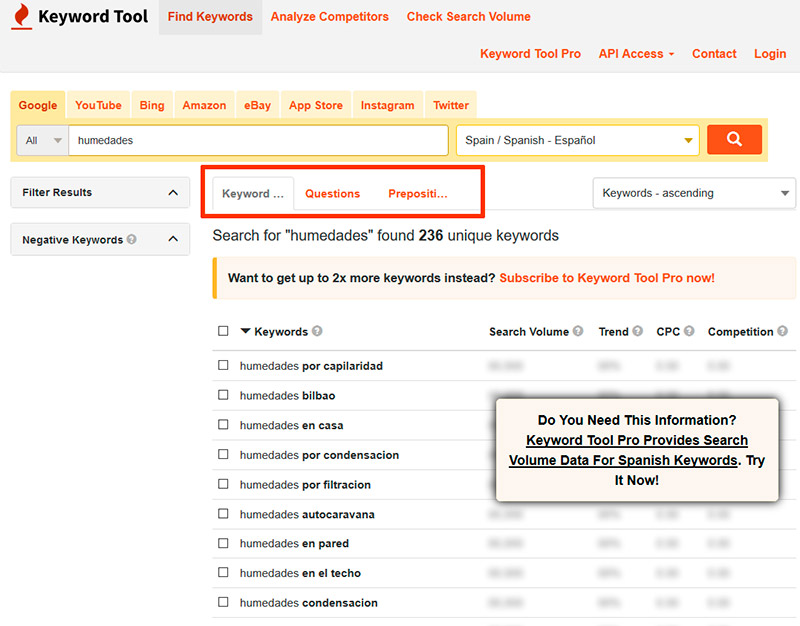
Task: Click help icon beside Keywords column header
Action: [x=317, y=332]
